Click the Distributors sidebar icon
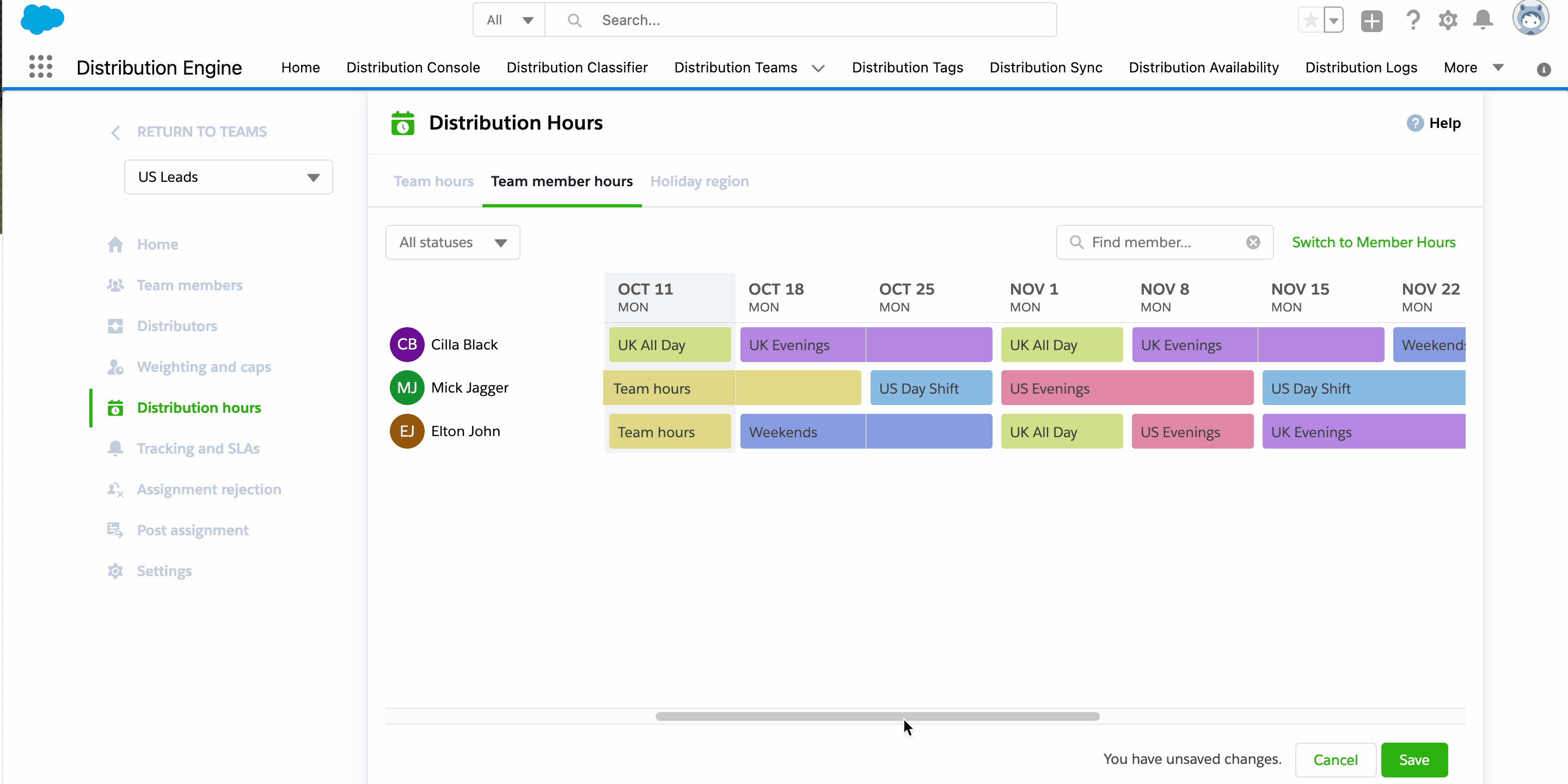The width and height of the screenshot is (1568, 784). [x=115, y=326]
